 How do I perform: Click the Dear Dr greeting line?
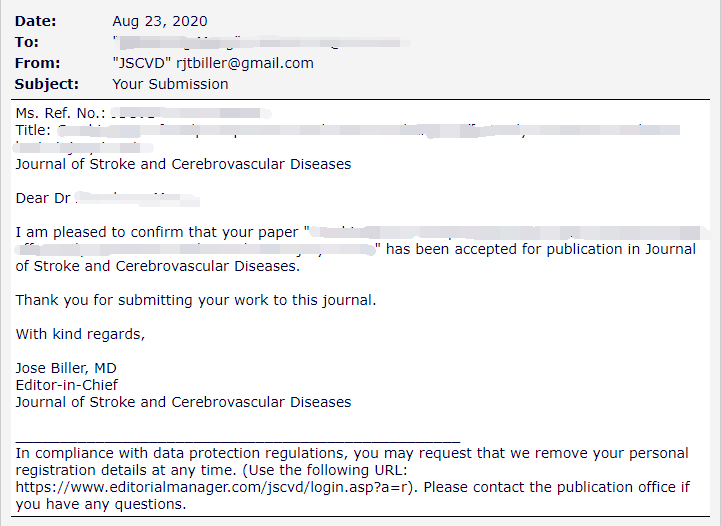108,198
